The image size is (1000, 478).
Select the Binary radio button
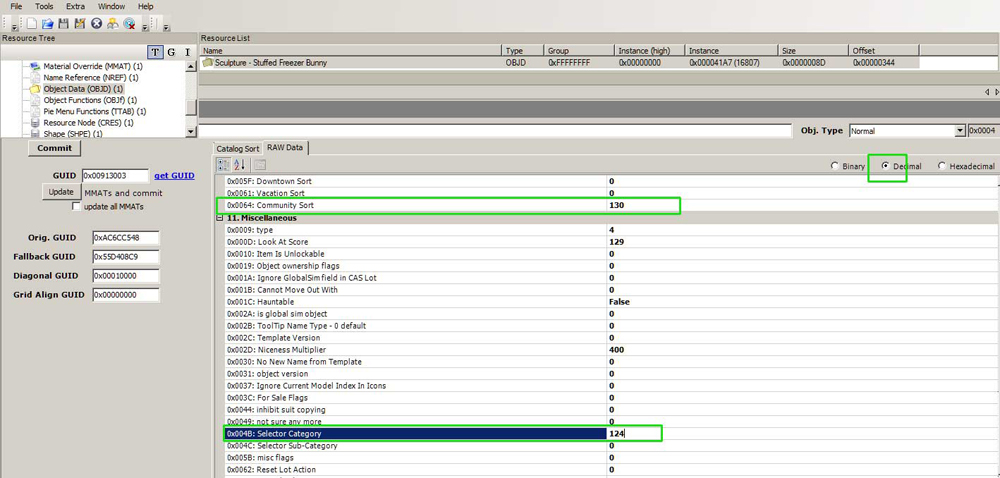pos(836,166)
